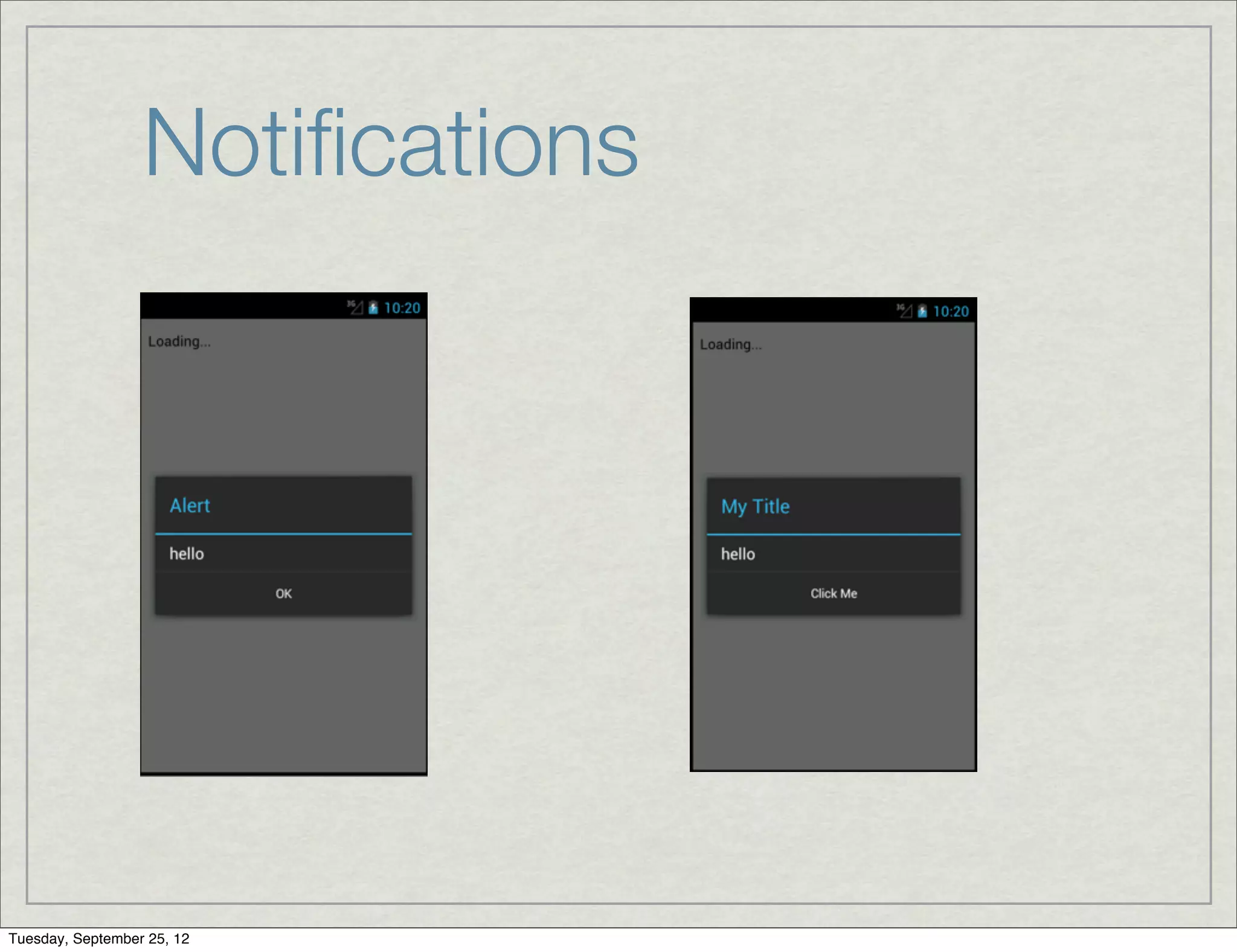Tap OK button in the Alert dialog
Viewport: 1237px width, 952px height.
[283, 593]
